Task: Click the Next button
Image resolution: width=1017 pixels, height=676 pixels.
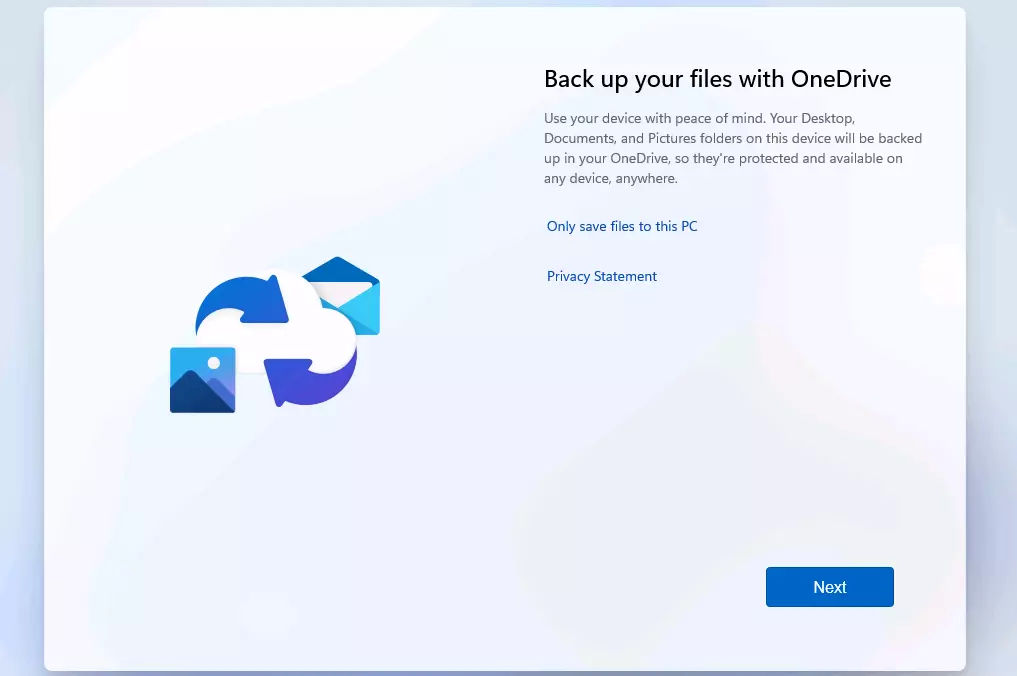Action: (x=829, y=587)
